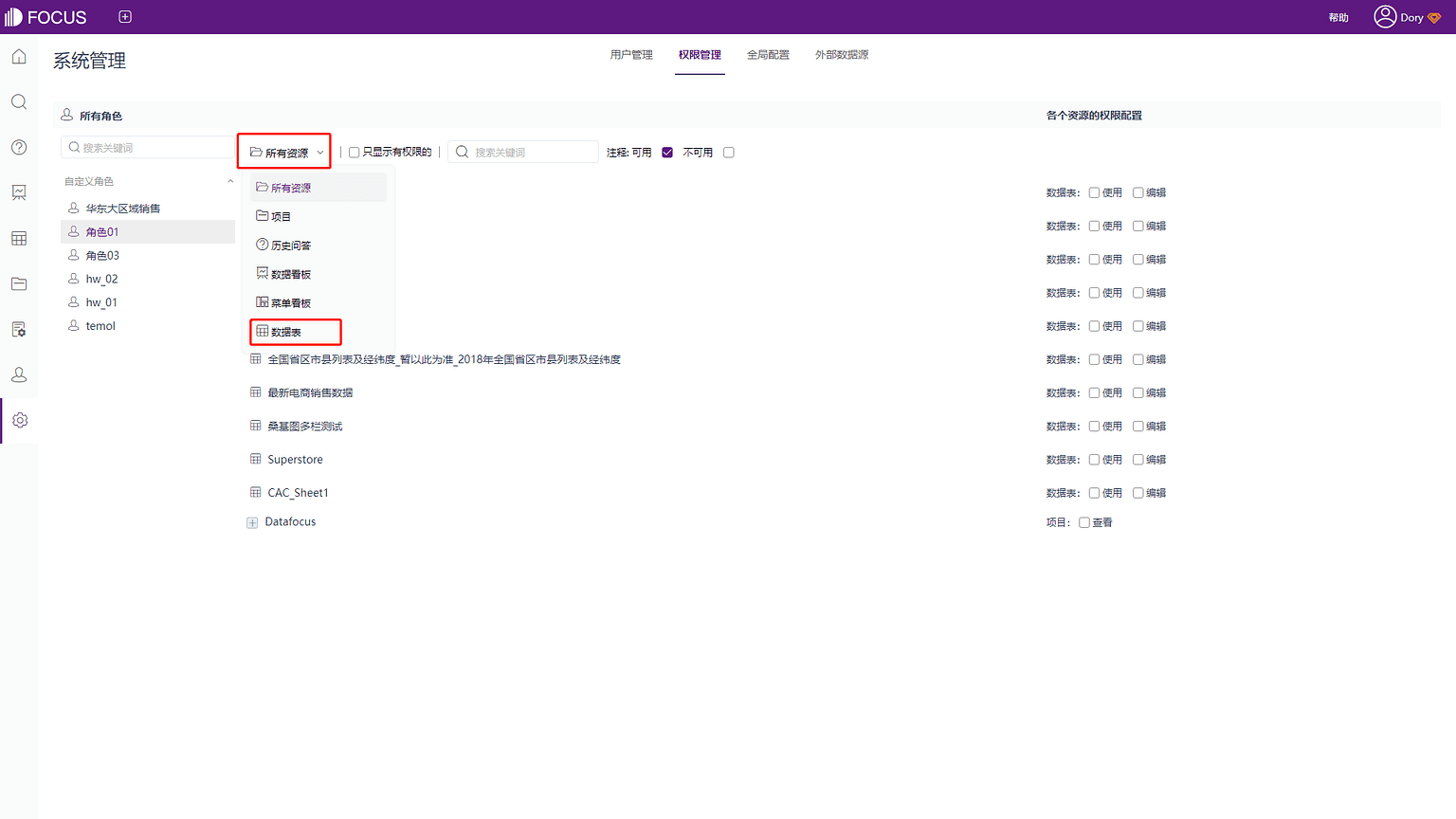The width and height of the screenshot is (1456, 819).
Task: Toggle 只显示有权限的 checkbox
Action: coord(354,153)
